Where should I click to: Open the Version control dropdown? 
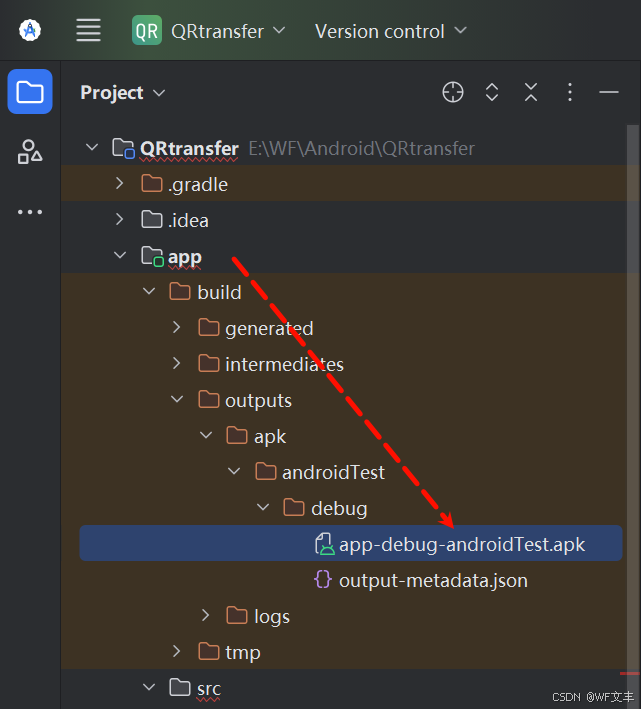(390, 31)
